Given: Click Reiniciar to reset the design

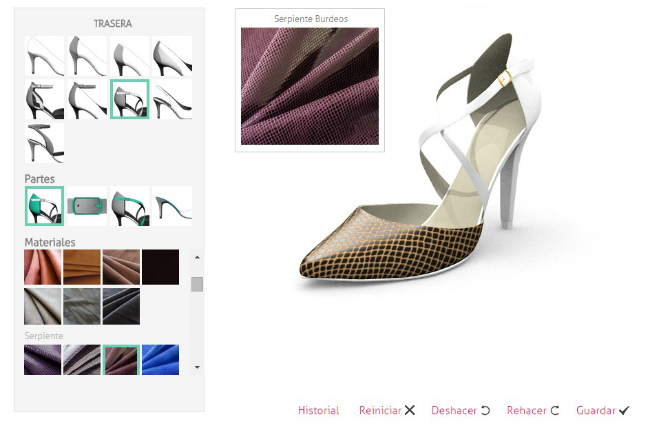Looking at the screenshot, I should (386, 410).
